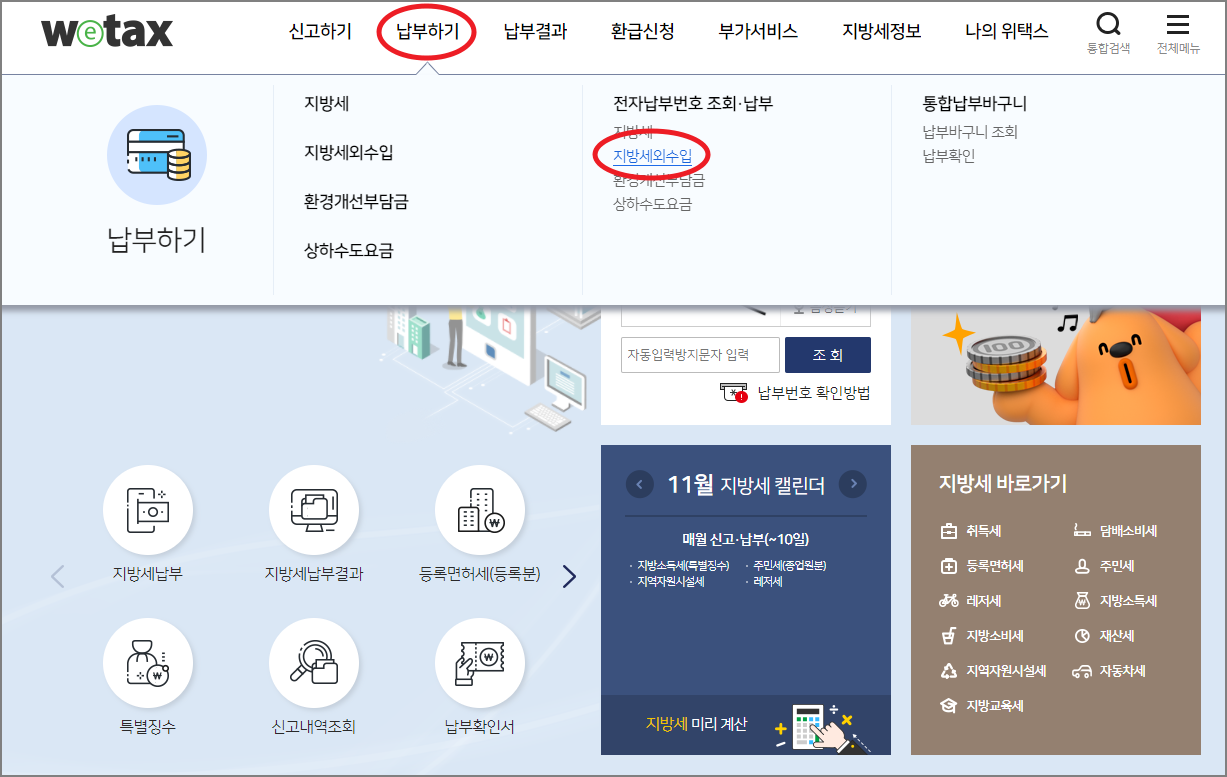Open the 납부하기 menu
This screenshot has height=777, width=1227.
[x=428, y=31]
